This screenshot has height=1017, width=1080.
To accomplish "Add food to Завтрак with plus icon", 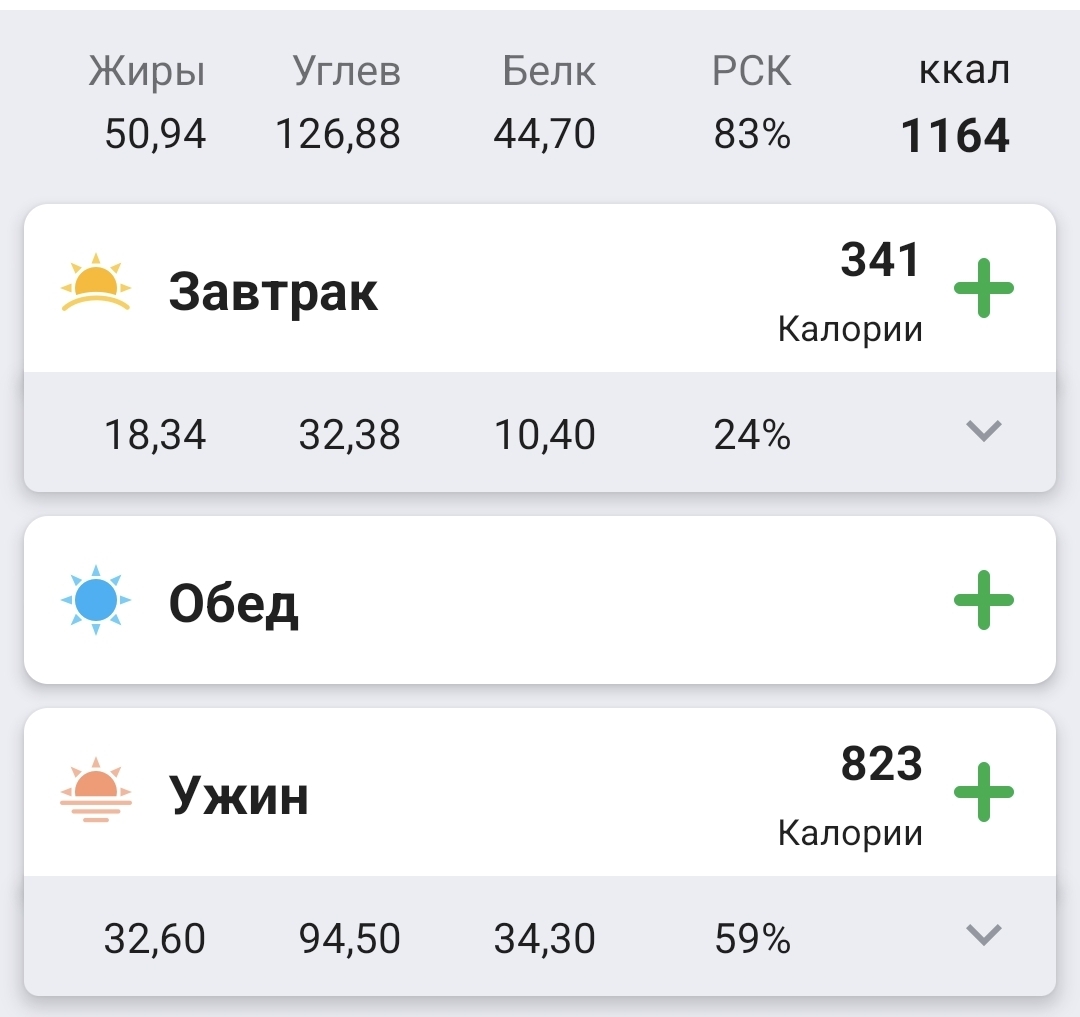I will tap(983, 289).
